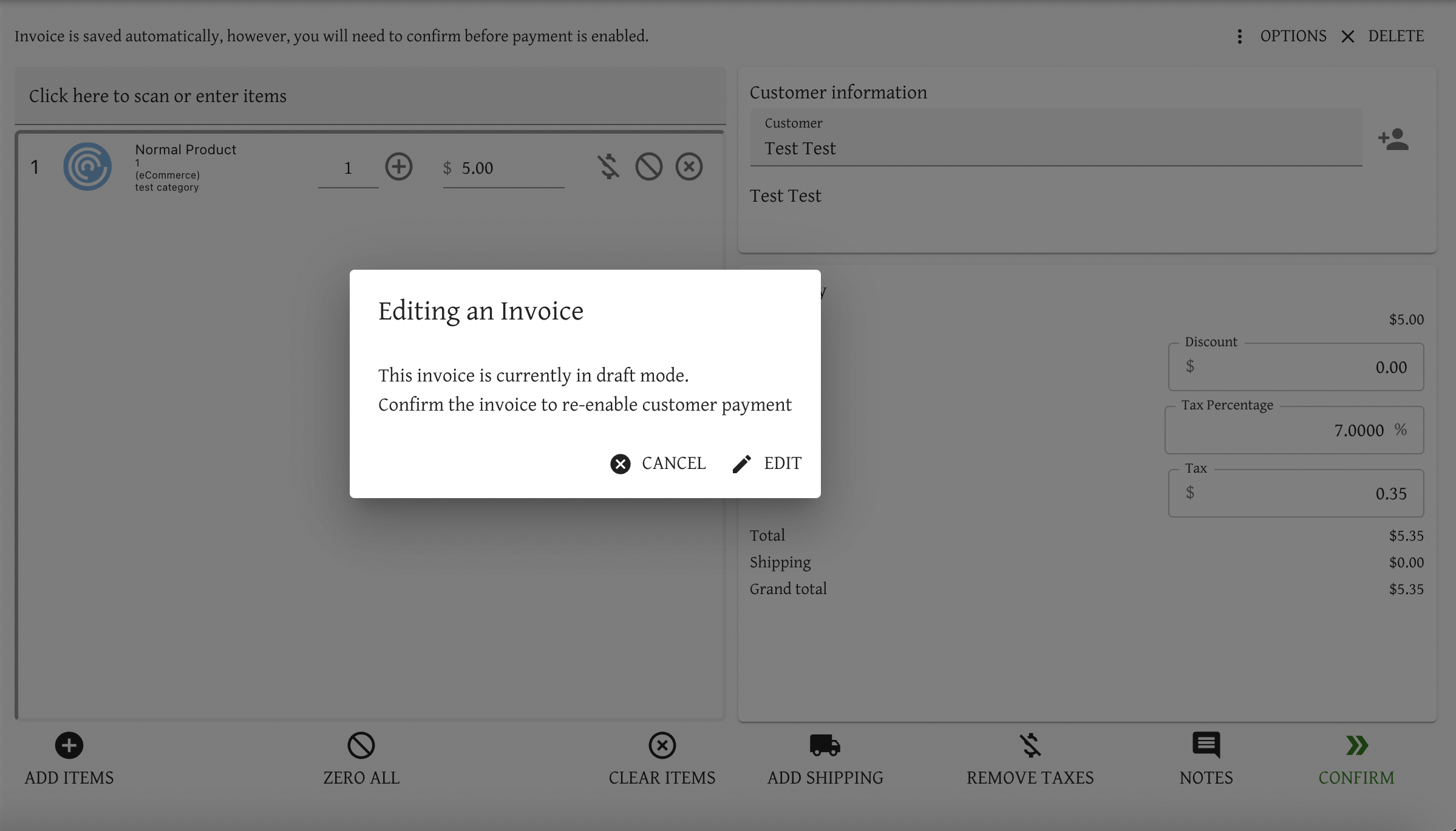Click the 'test category' text on product row

(x=167, y=188)
